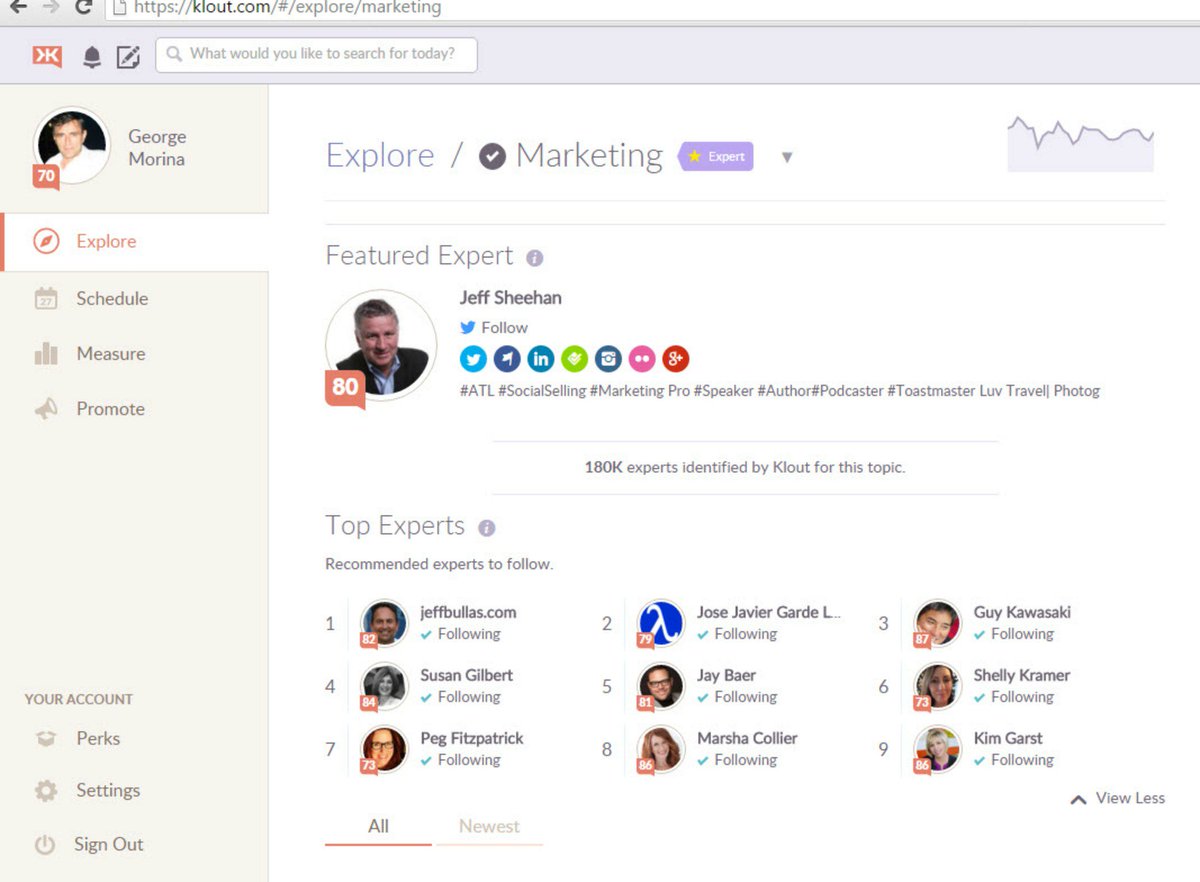Toggle Following for Peg Fitzpatrick
Screen dimensions: 1200x882
point(460,760)
